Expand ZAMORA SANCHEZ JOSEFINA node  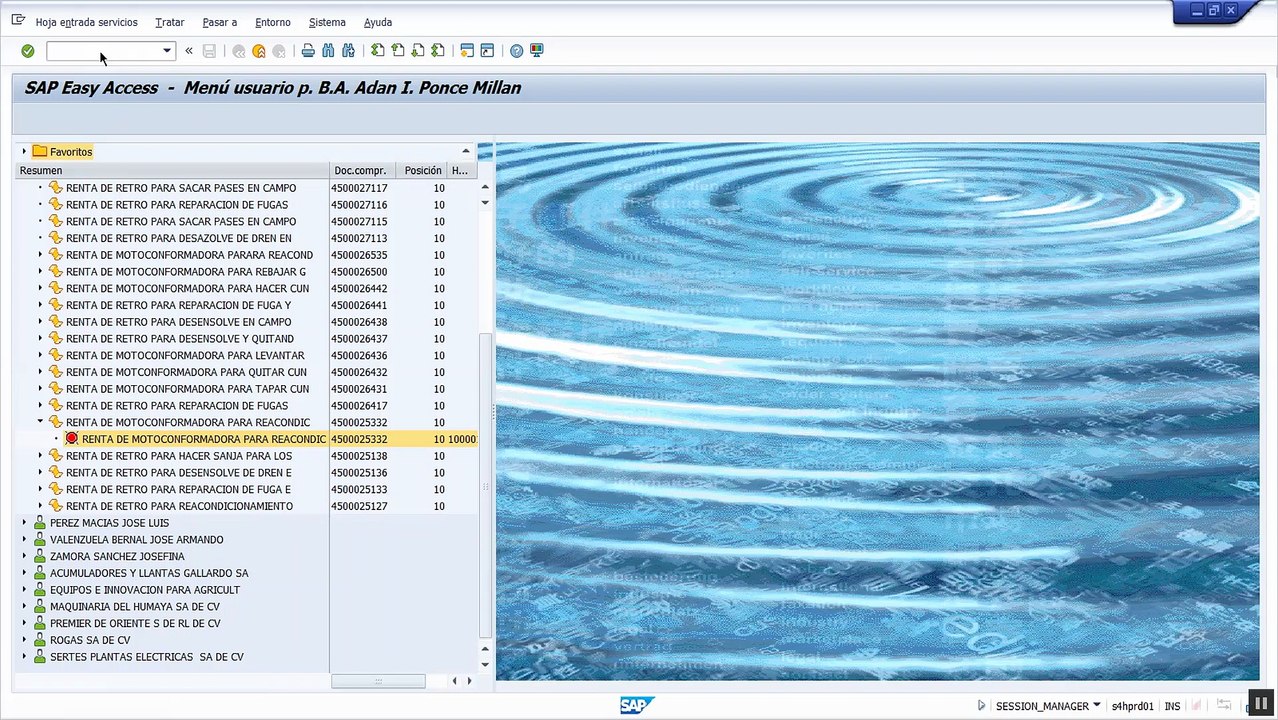click(24, 556)
